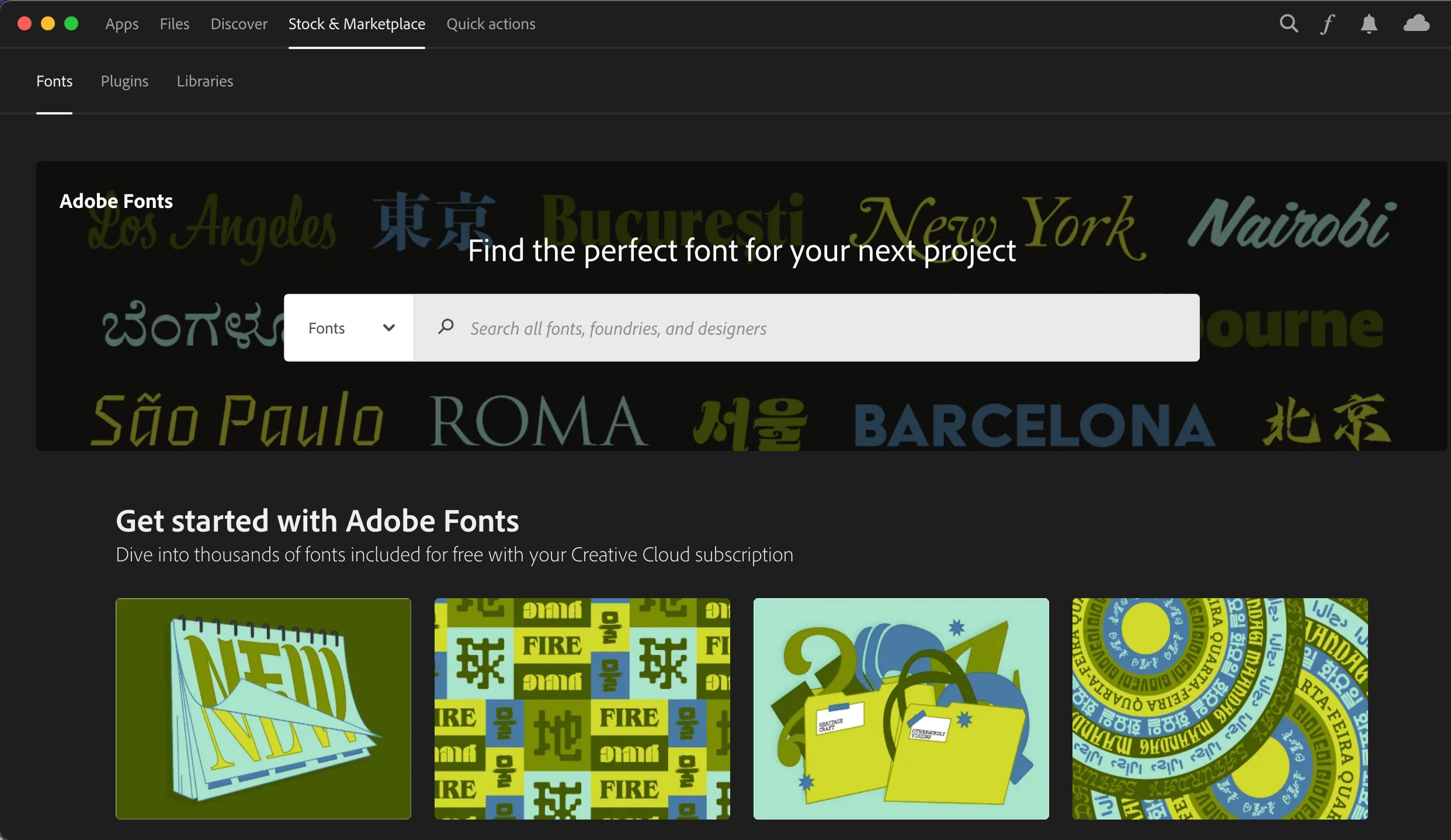Open the FIRE pattern font collection thumbnail

point(582,708)
